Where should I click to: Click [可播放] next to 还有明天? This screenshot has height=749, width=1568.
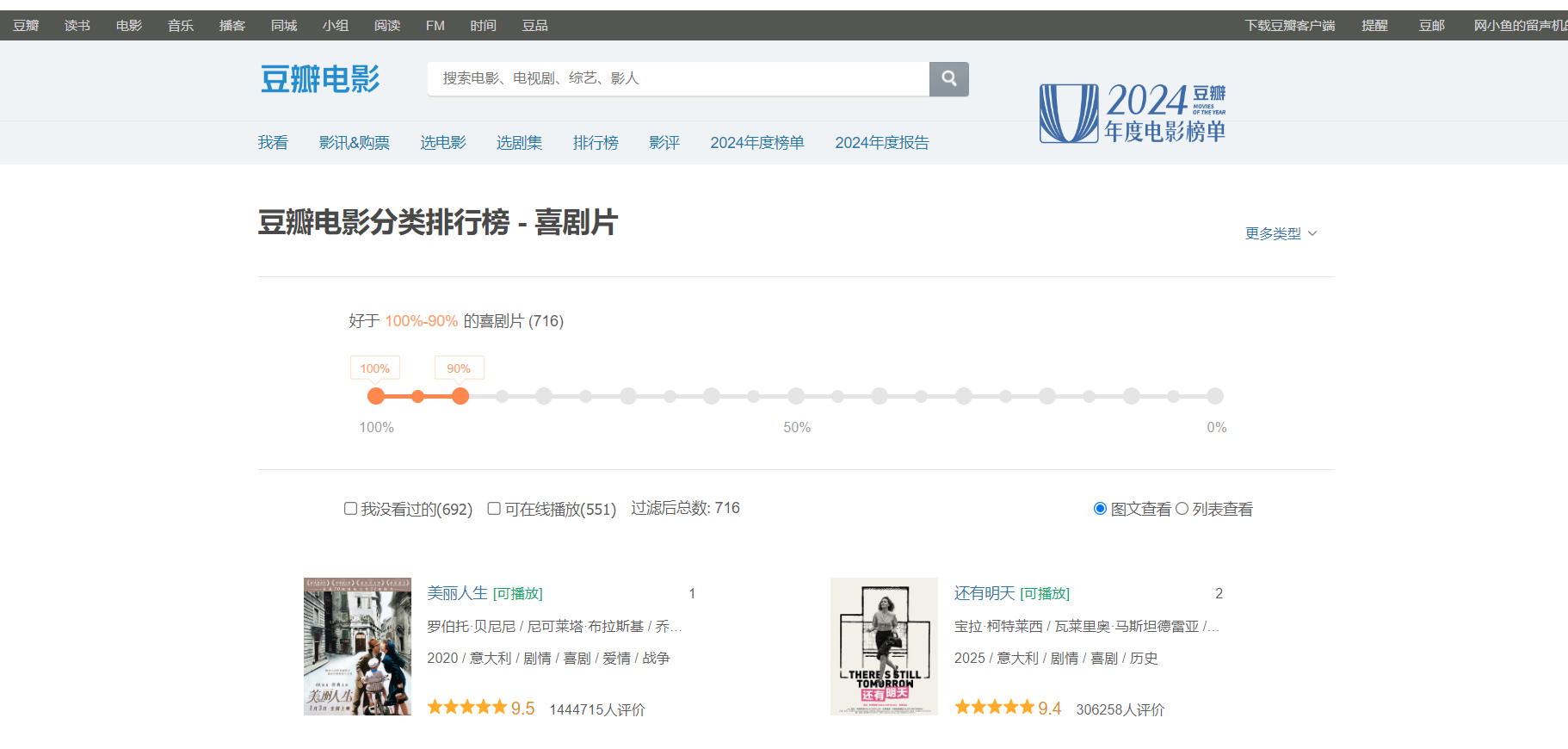1045,594
